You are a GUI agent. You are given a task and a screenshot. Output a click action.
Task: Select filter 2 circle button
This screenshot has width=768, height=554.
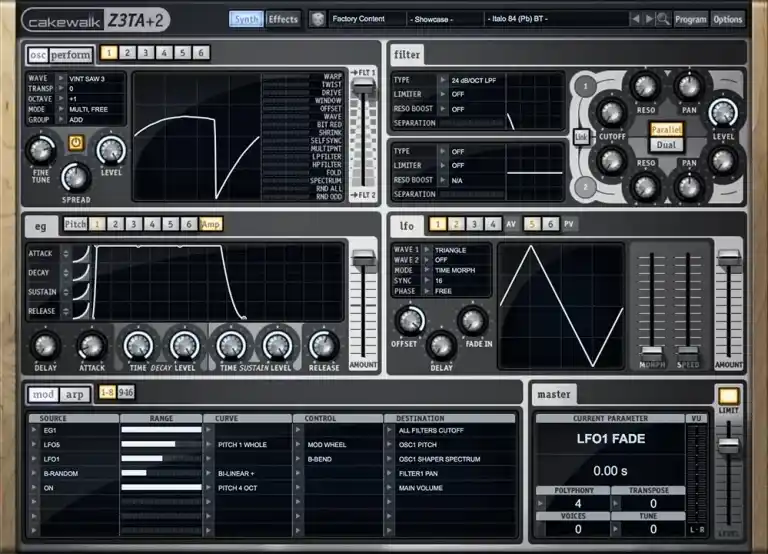(585, 187)
